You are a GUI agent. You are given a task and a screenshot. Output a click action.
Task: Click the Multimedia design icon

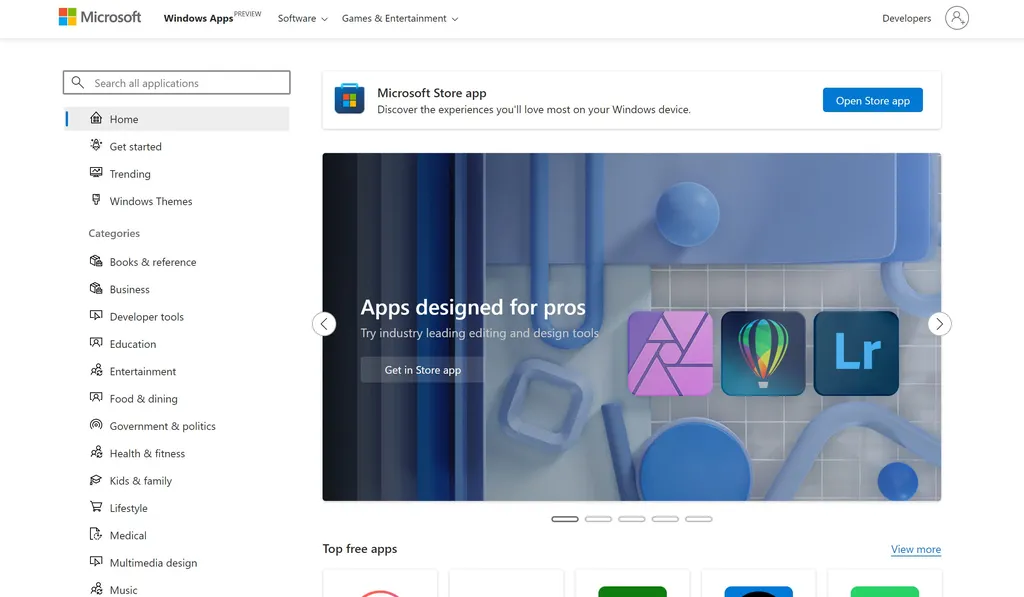96,562
